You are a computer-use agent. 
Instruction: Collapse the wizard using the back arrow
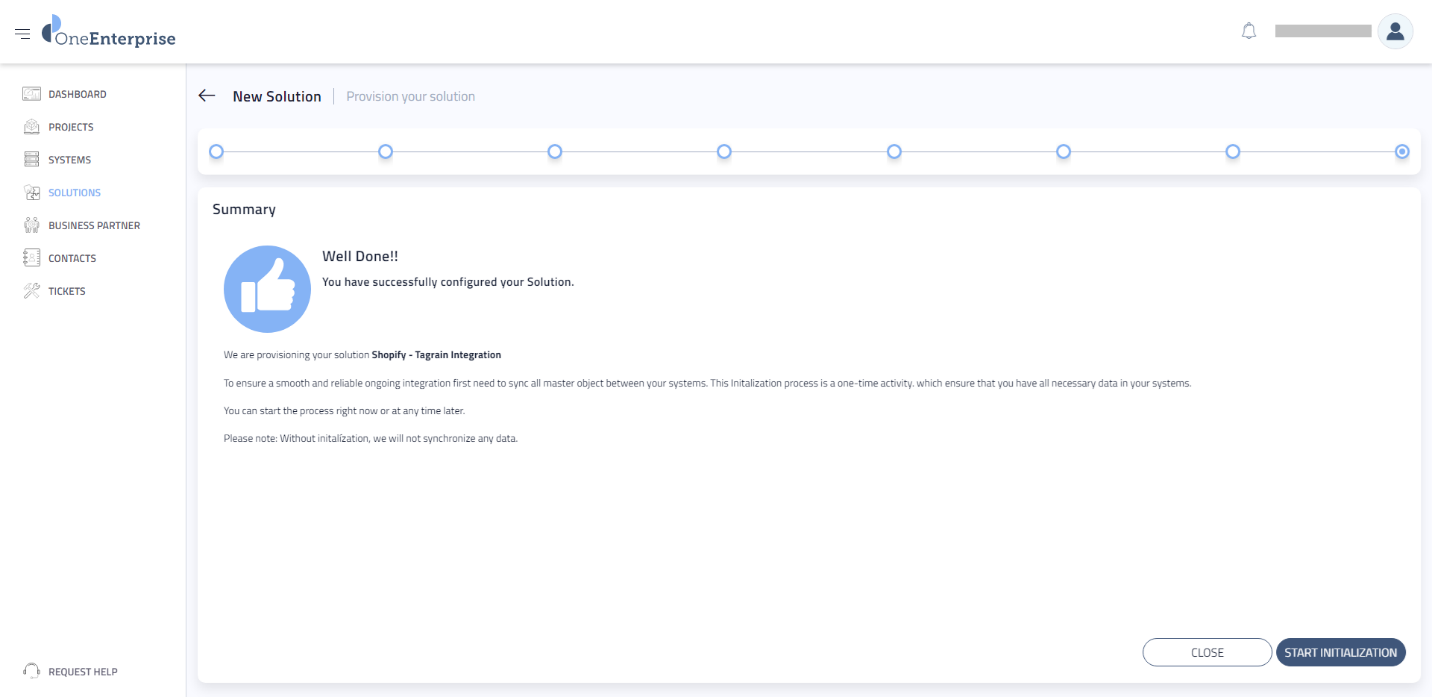tap(206, 95)
